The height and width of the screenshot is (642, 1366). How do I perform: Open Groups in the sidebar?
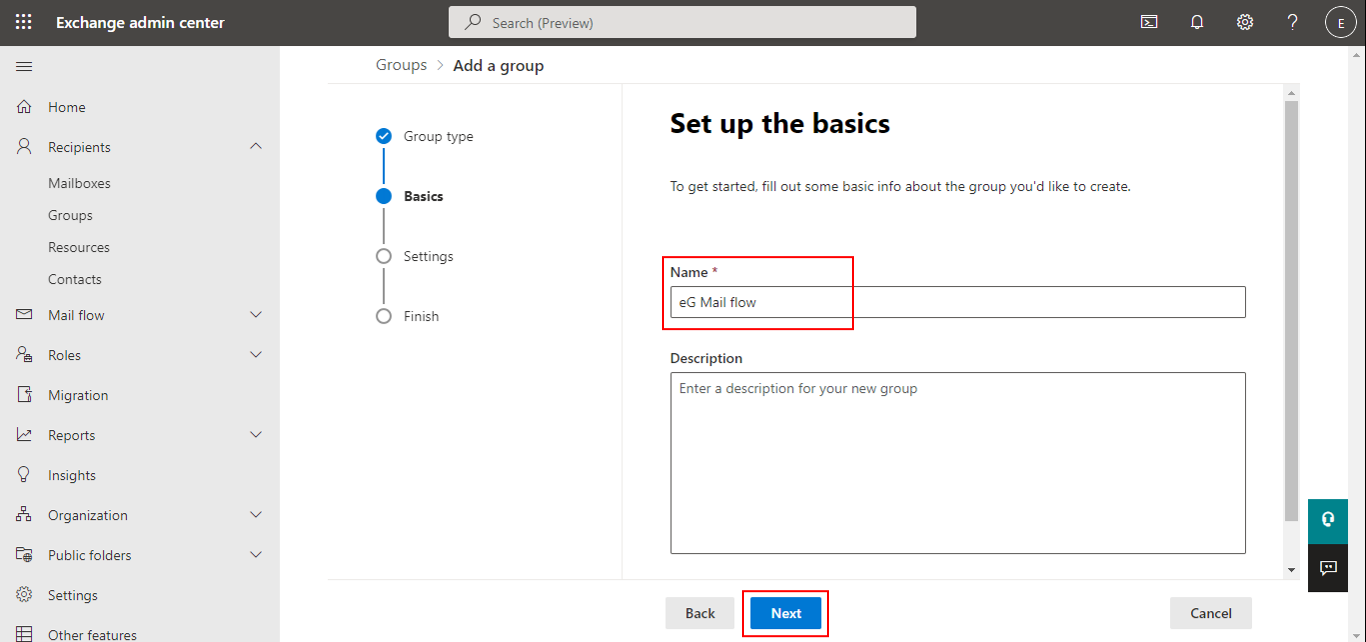coord(70,215)
